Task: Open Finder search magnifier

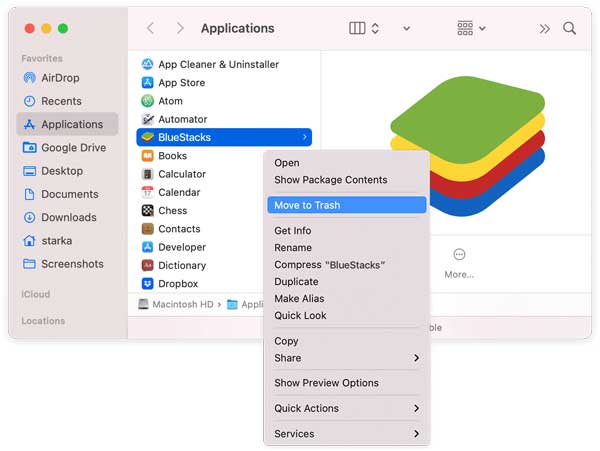Action: pyautogui.click(x=569, y=28)
